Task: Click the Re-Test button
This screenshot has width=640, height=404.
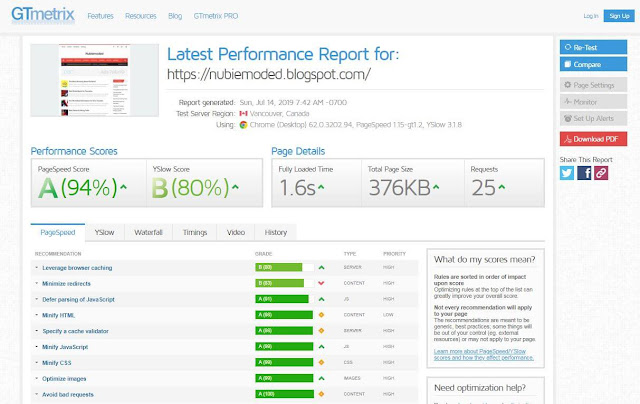Action: point(593,47)
